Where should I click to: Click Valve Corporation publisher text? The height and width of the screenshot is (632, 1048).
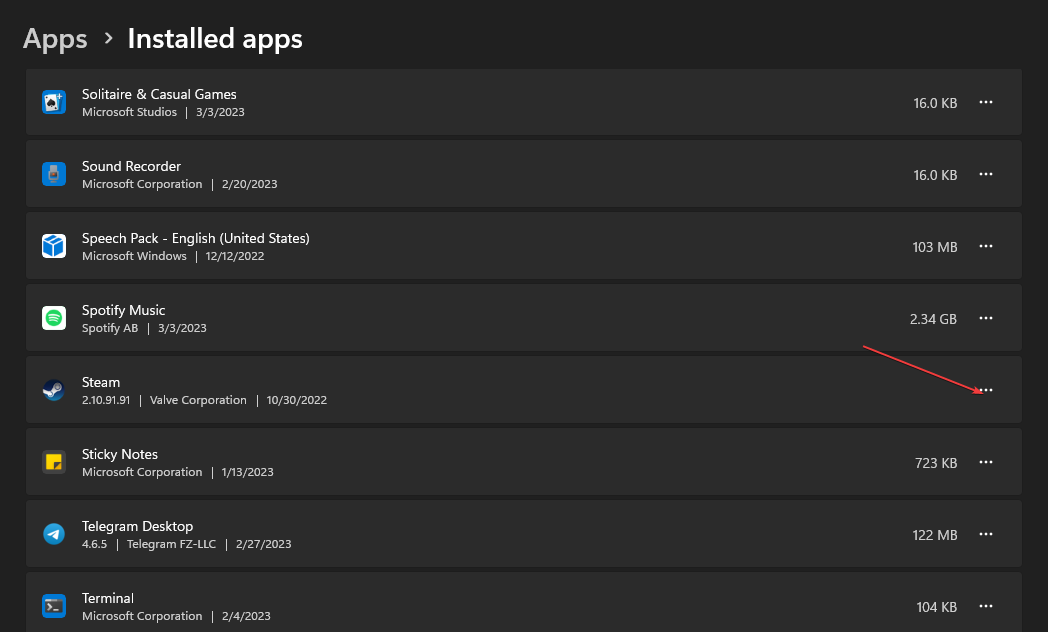pyautogui.click(x=198, y=400)
